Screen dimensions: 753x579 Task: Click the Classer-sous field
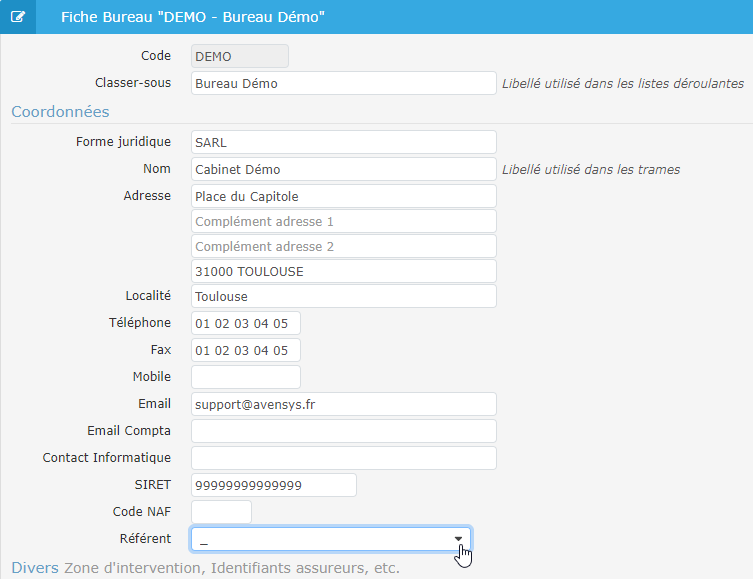coord(343,83)
